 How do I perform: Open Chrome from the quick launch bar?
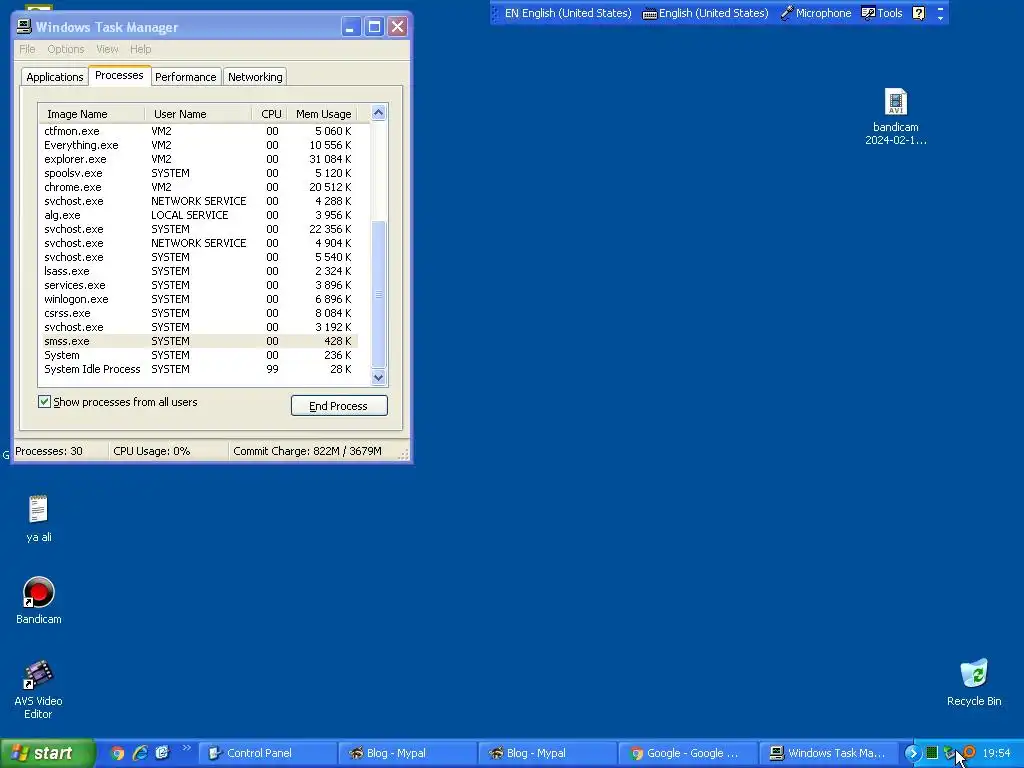tap(118, 753)
